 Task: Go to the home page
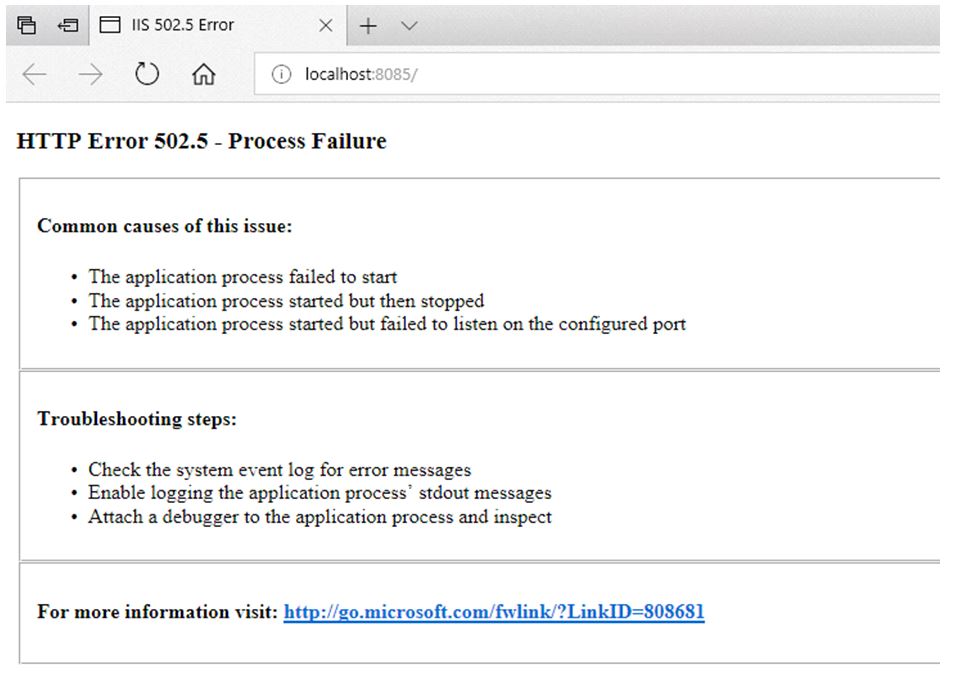click(x=204, y=74)
